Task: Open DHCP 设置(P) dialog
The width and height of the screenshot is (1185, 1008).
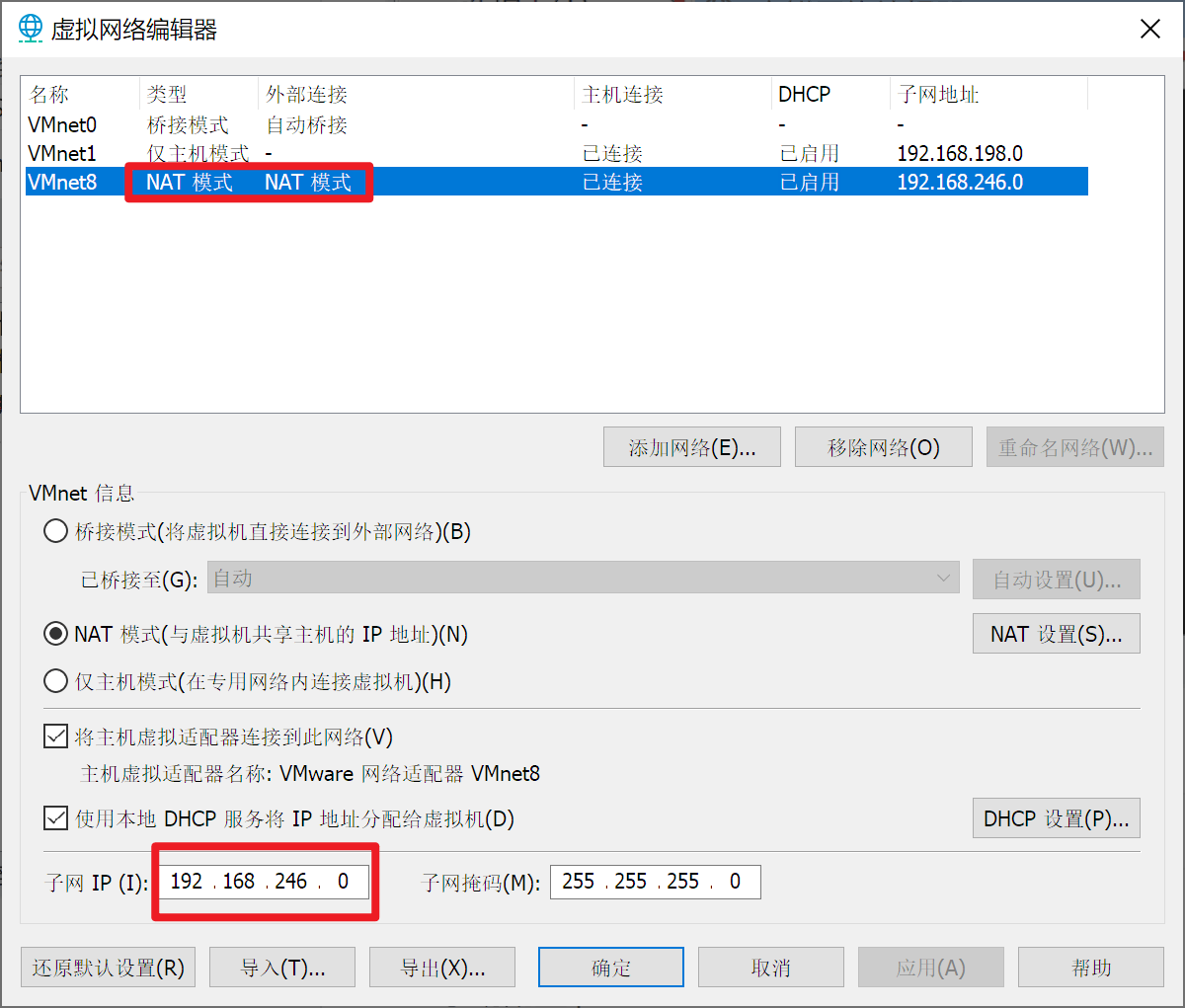Action: [1056, 818]
